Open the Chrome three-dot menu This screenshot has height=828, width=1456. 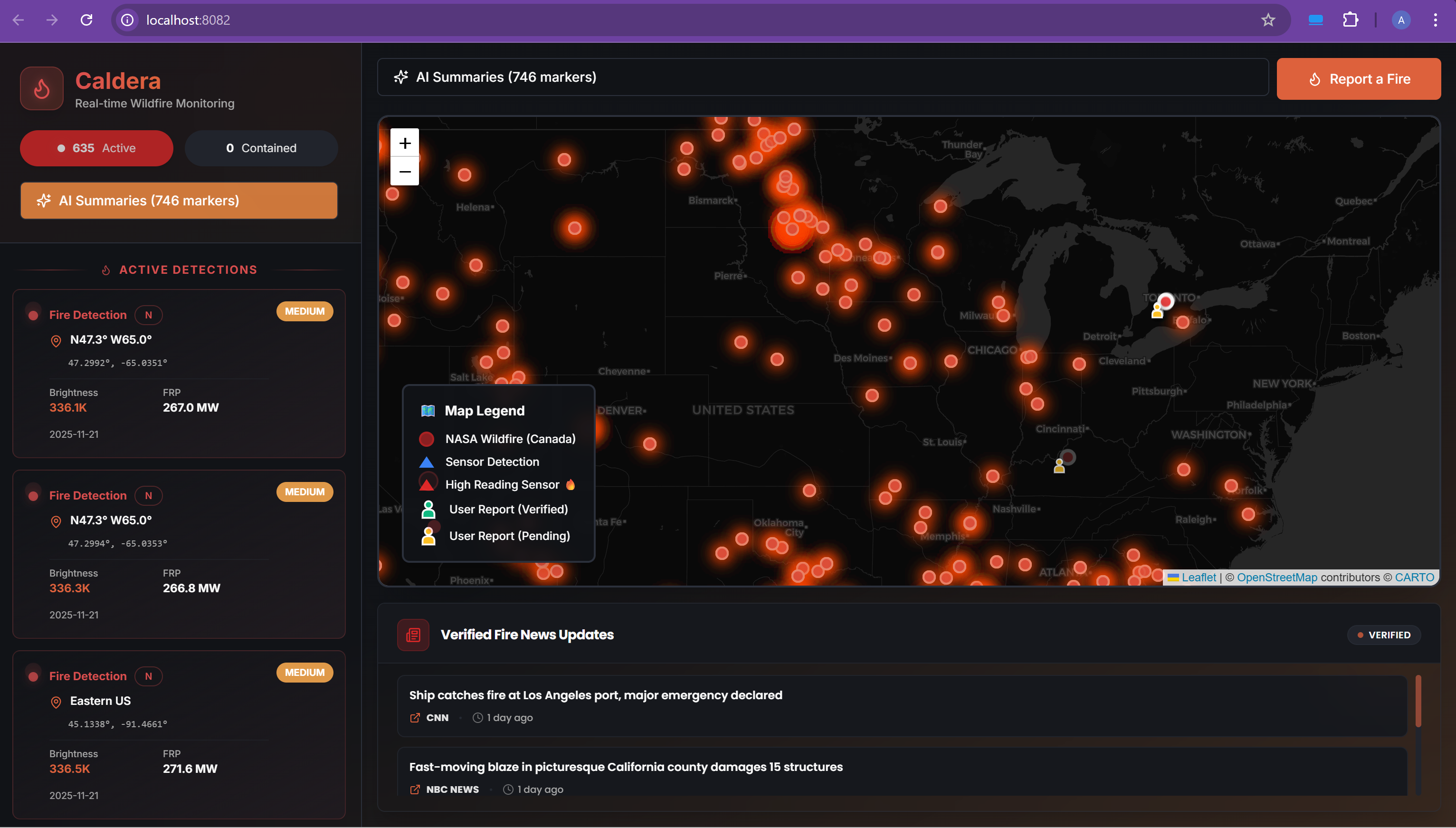(1435, 20)
